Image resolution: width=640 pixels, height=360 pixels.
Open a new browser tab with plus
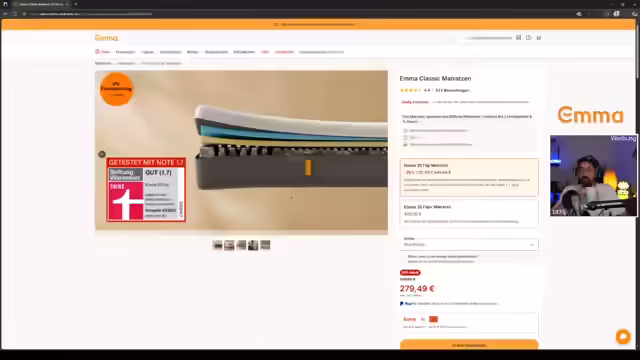pyautogui.click(x=76, y=4)
